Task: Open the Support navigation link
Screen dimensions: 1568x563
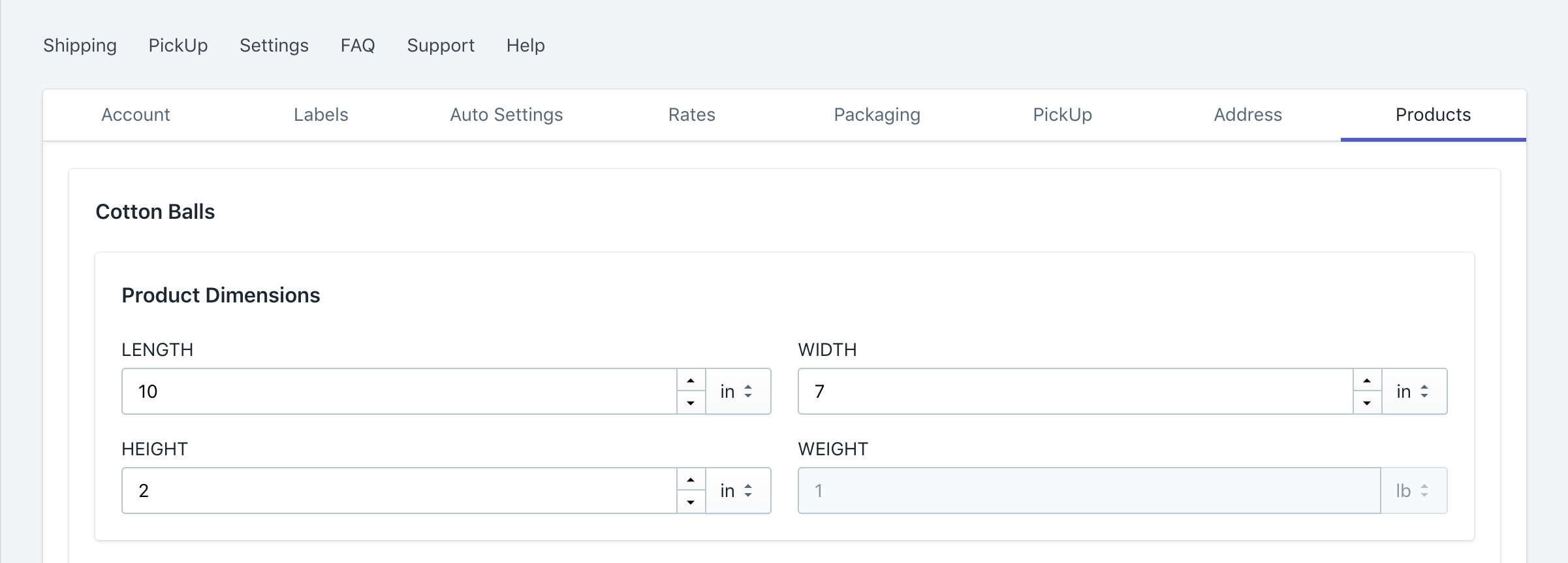Action: tap(441, 46)
